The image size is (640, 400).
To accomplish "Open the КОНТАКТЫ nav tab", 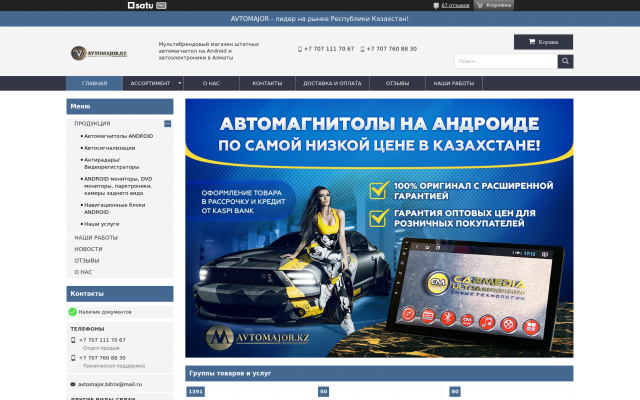I will coord(267,83).
